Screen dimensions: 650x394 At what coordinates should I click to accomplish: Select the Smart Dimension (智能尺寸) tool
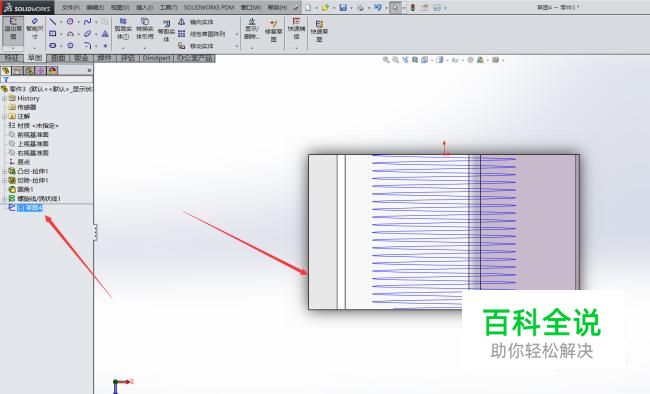34,29
